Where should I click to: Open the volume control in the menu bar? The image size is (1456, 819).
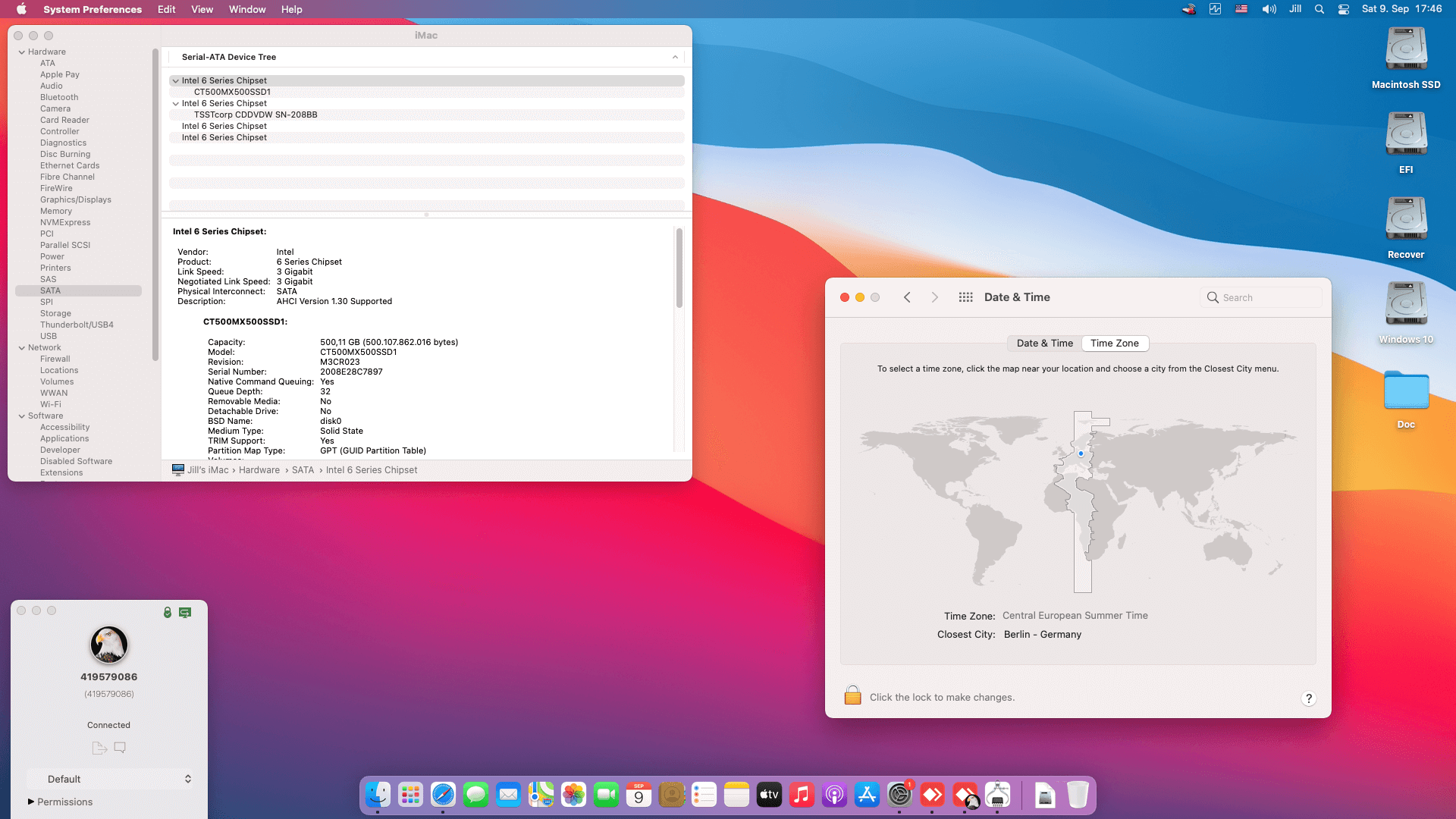[1269, 9]
